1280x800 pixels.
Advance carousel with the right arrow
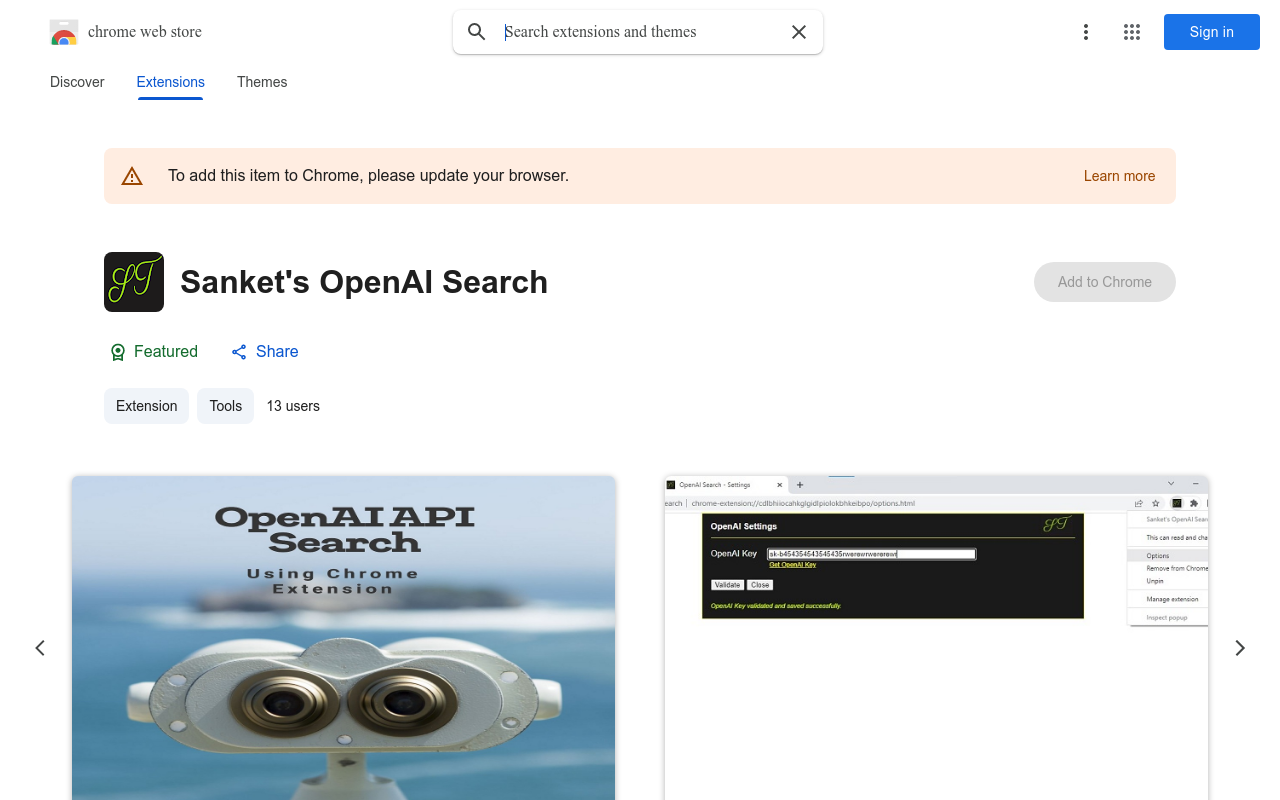[1240, 648]
